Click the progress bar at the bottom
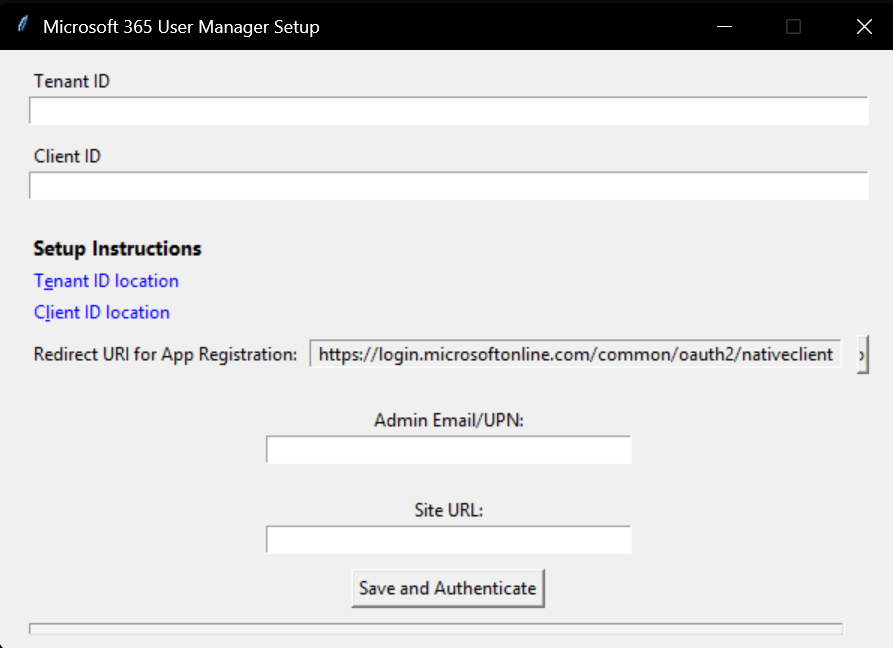This screenshot has width=893, height=648. [x=436, y=629]
